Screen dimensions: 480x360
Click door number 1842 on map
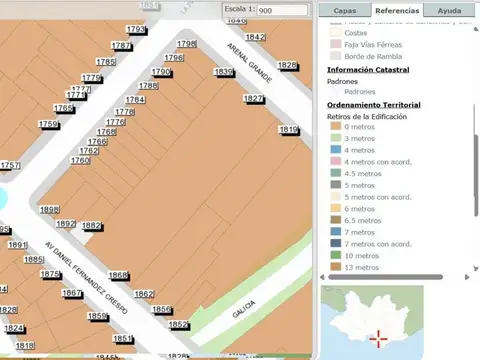point(255,37)
